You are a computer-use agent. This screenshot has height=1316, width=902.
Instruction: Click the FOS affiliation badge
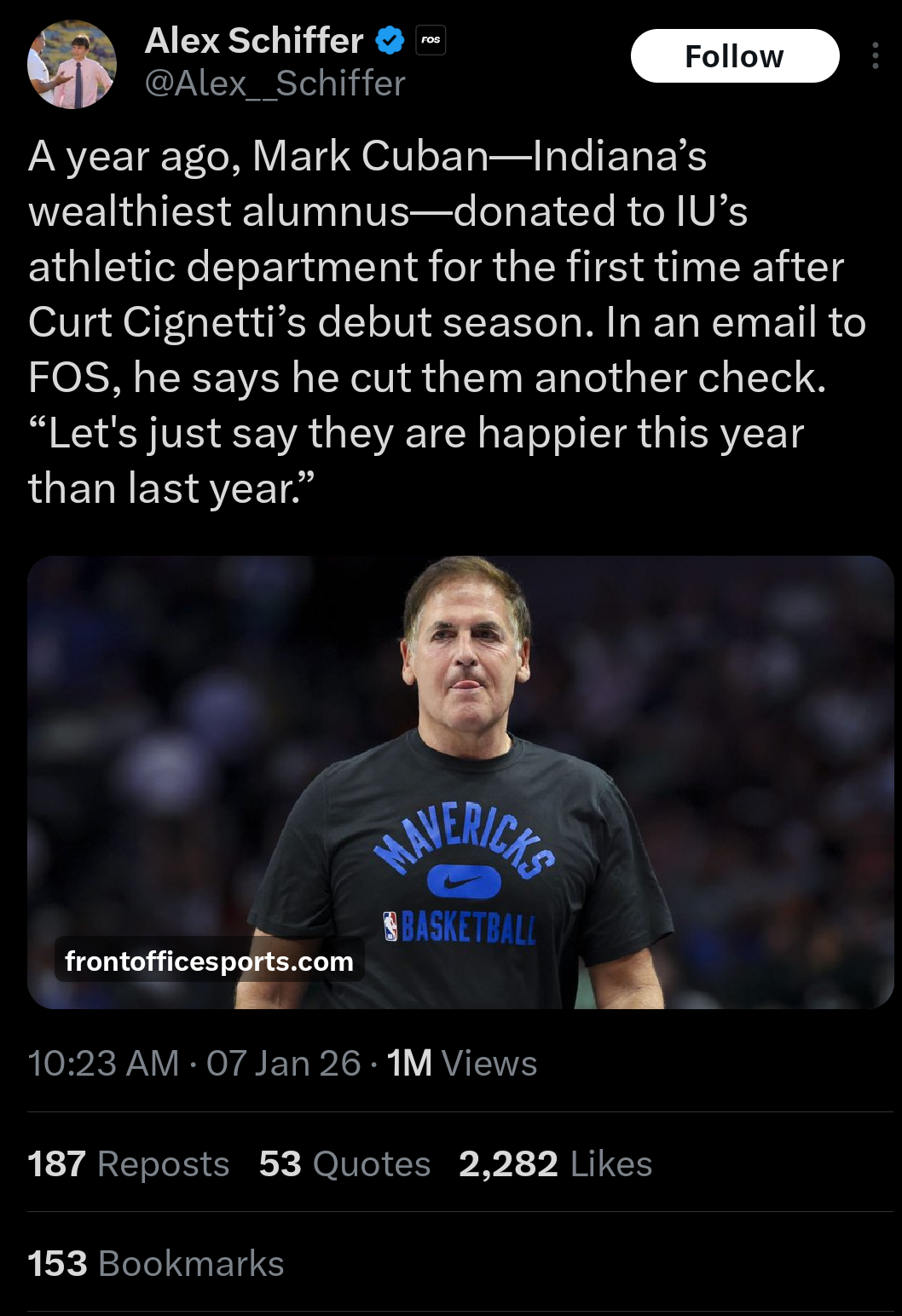[431, 40]
